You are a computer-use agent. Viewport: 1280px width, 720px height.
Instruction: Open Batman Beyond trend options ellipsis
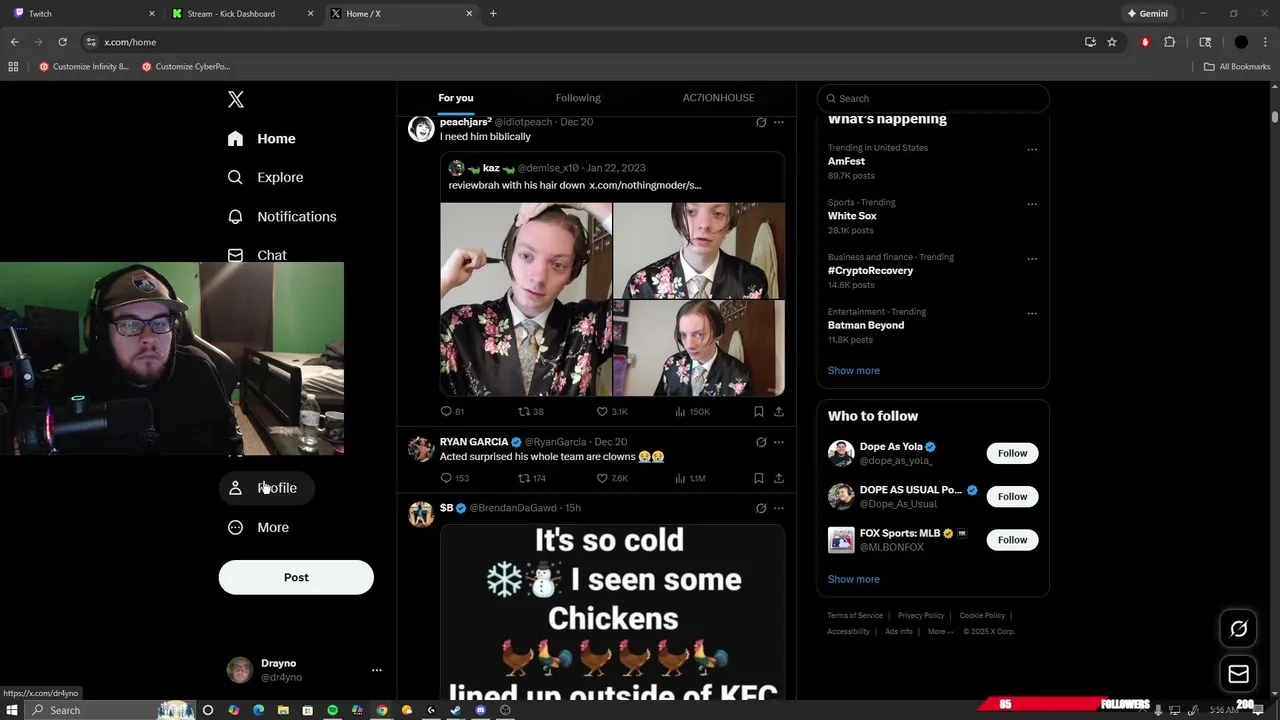click(1032, 314)
